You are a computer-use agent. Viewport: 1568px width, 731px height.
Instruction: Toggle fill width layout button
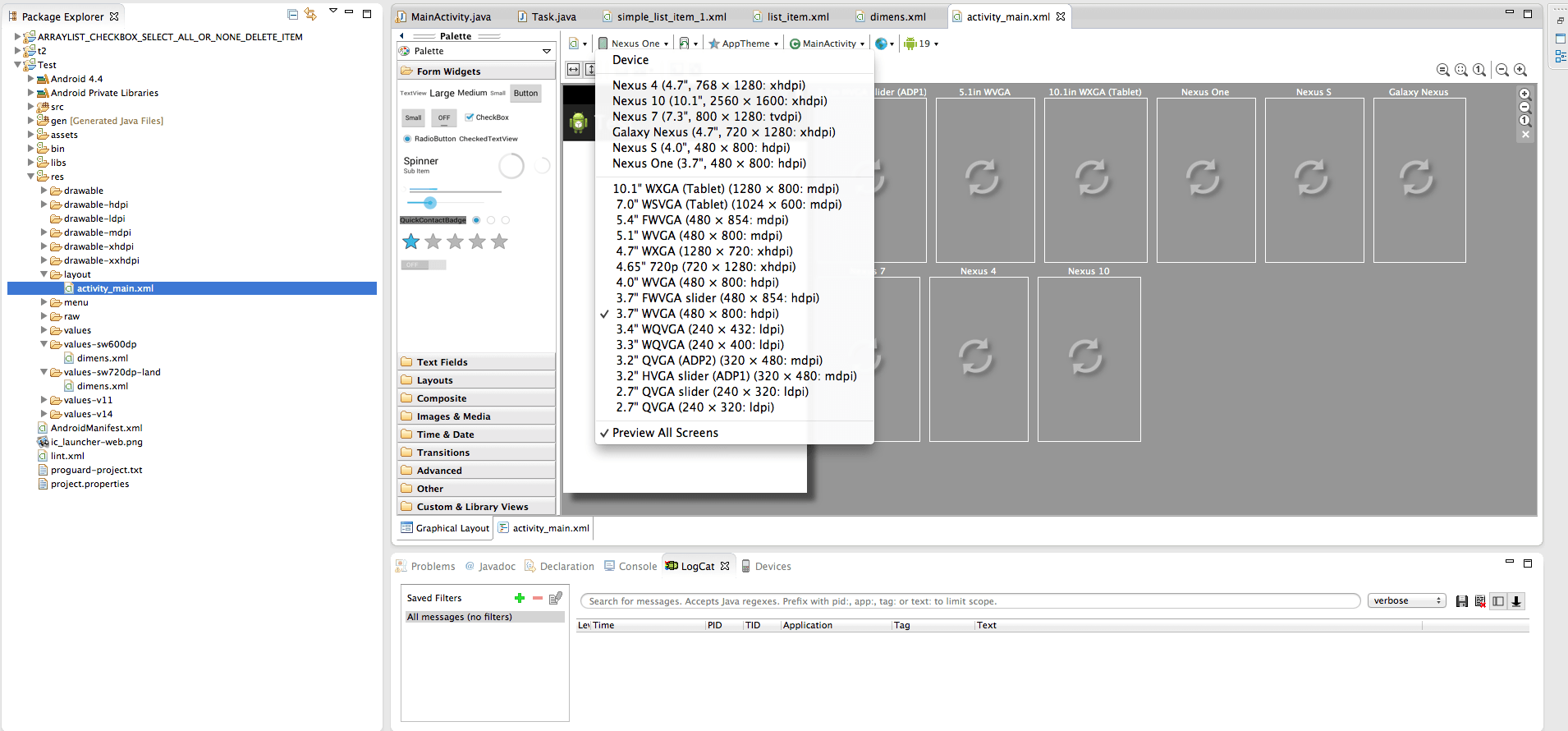coord(573,70)
